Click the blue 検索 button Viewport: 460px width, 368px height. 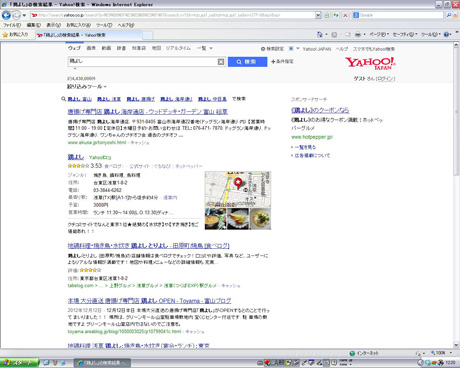click(247, 62)
